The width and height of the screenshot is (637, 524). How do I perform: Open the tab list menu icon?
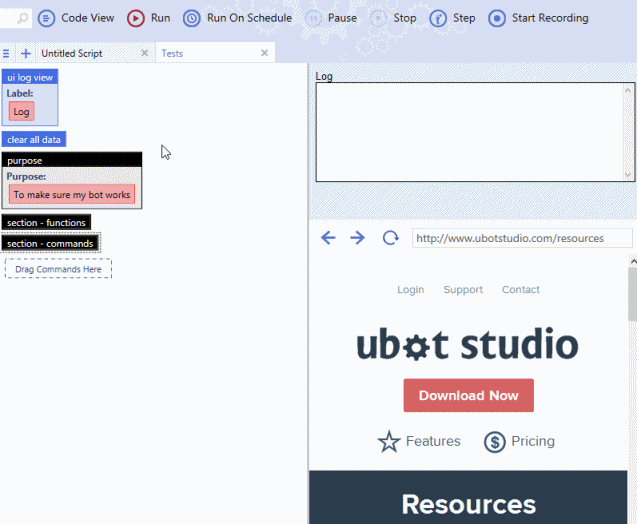(6, 53)
